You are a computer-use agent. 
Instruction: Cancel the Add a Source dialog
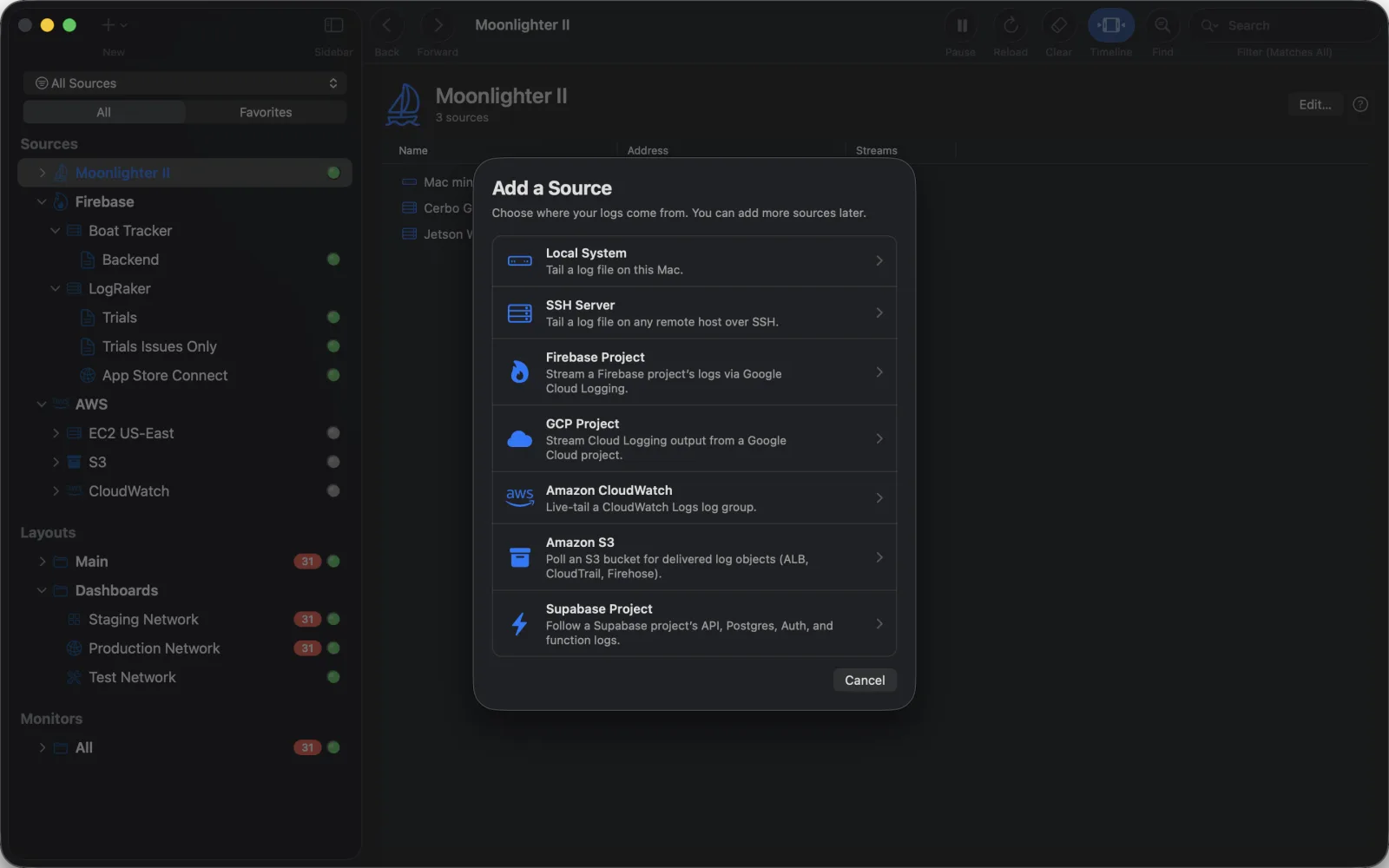865,681
